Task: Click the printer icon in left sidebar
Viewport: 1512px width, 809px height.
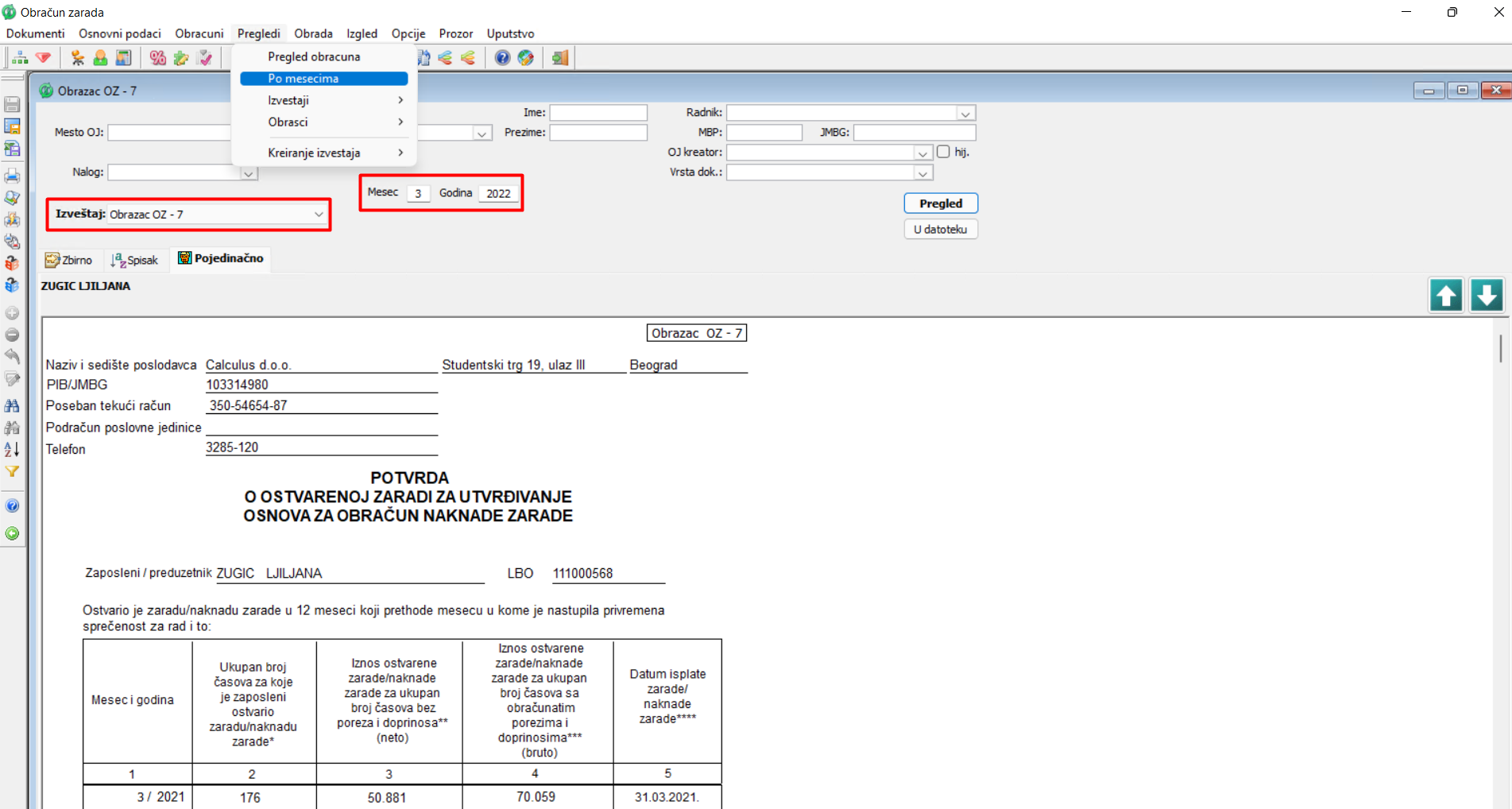Action: click(x=12, y=176)
